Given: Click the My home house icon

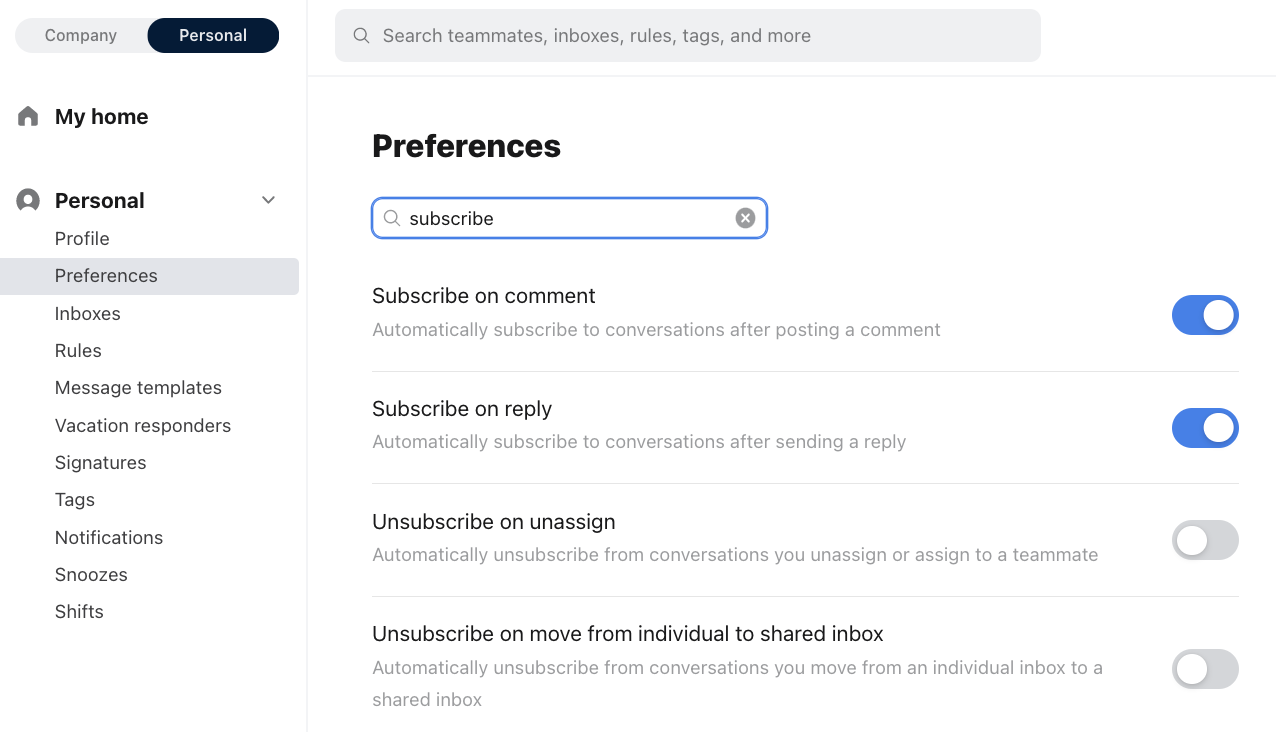Looking at the screenshot, I should tap(28, 116).
